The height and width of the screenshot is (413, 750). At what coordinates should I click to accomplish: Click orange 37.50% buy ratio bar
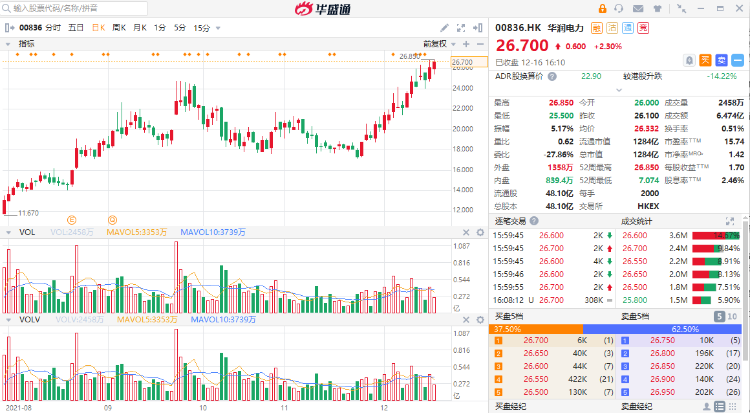click(x=536, y=329)
